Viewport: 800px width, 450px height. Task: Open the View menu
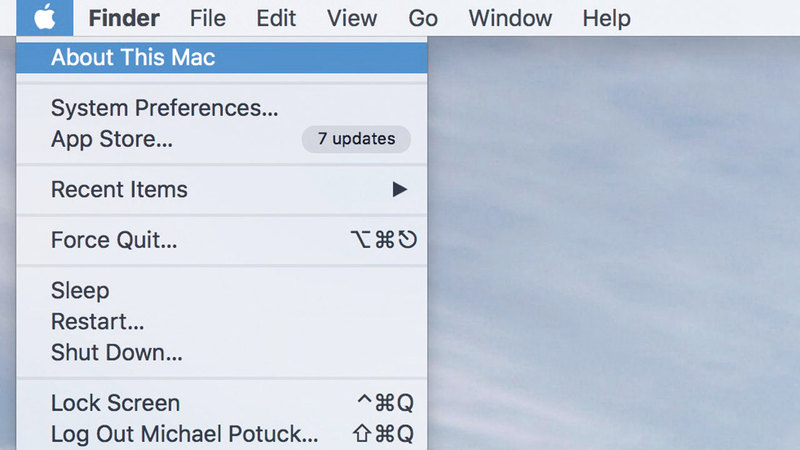pos(352,18)
